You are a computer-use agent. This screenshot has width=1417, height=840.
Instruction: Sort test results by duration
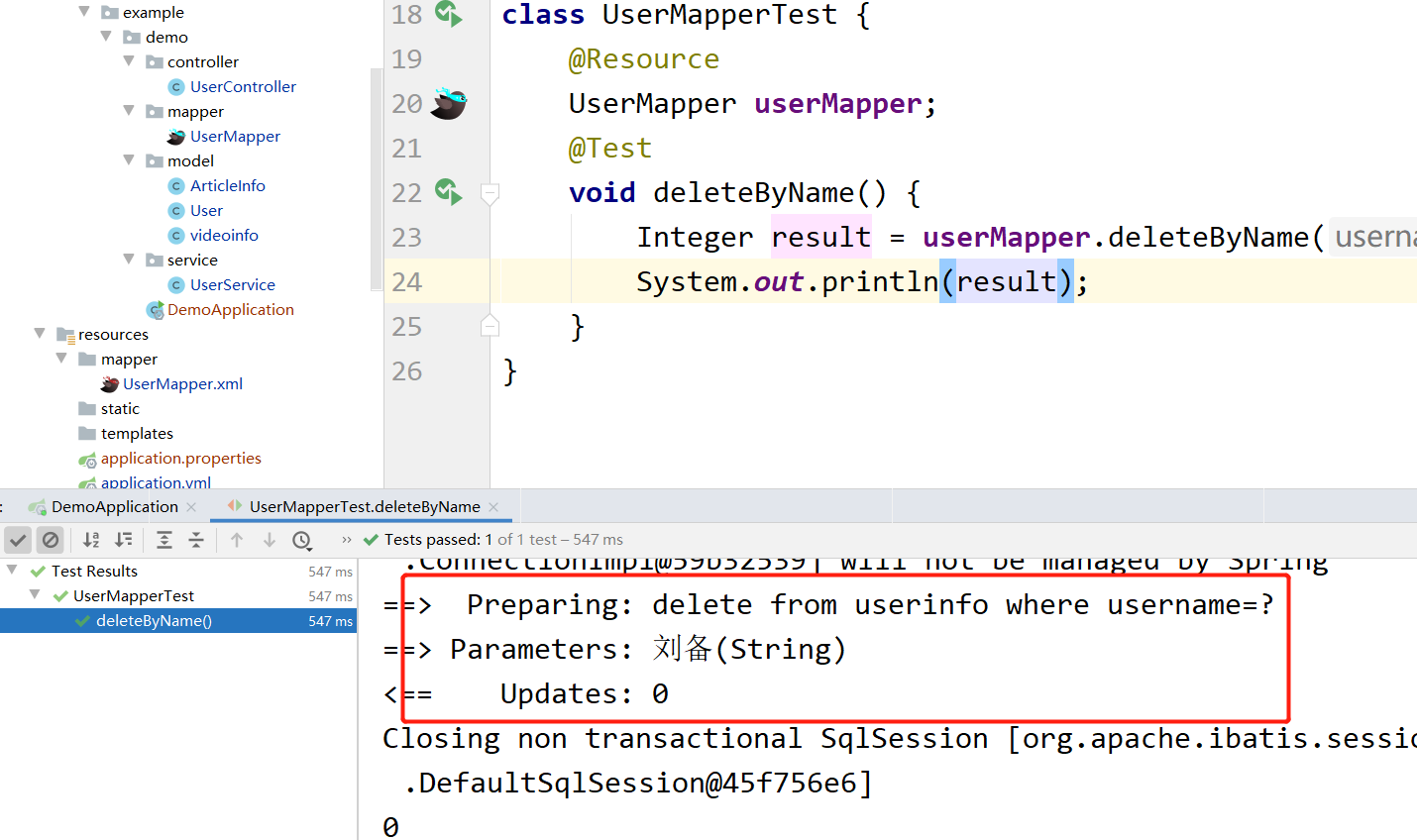pos(123,540)
